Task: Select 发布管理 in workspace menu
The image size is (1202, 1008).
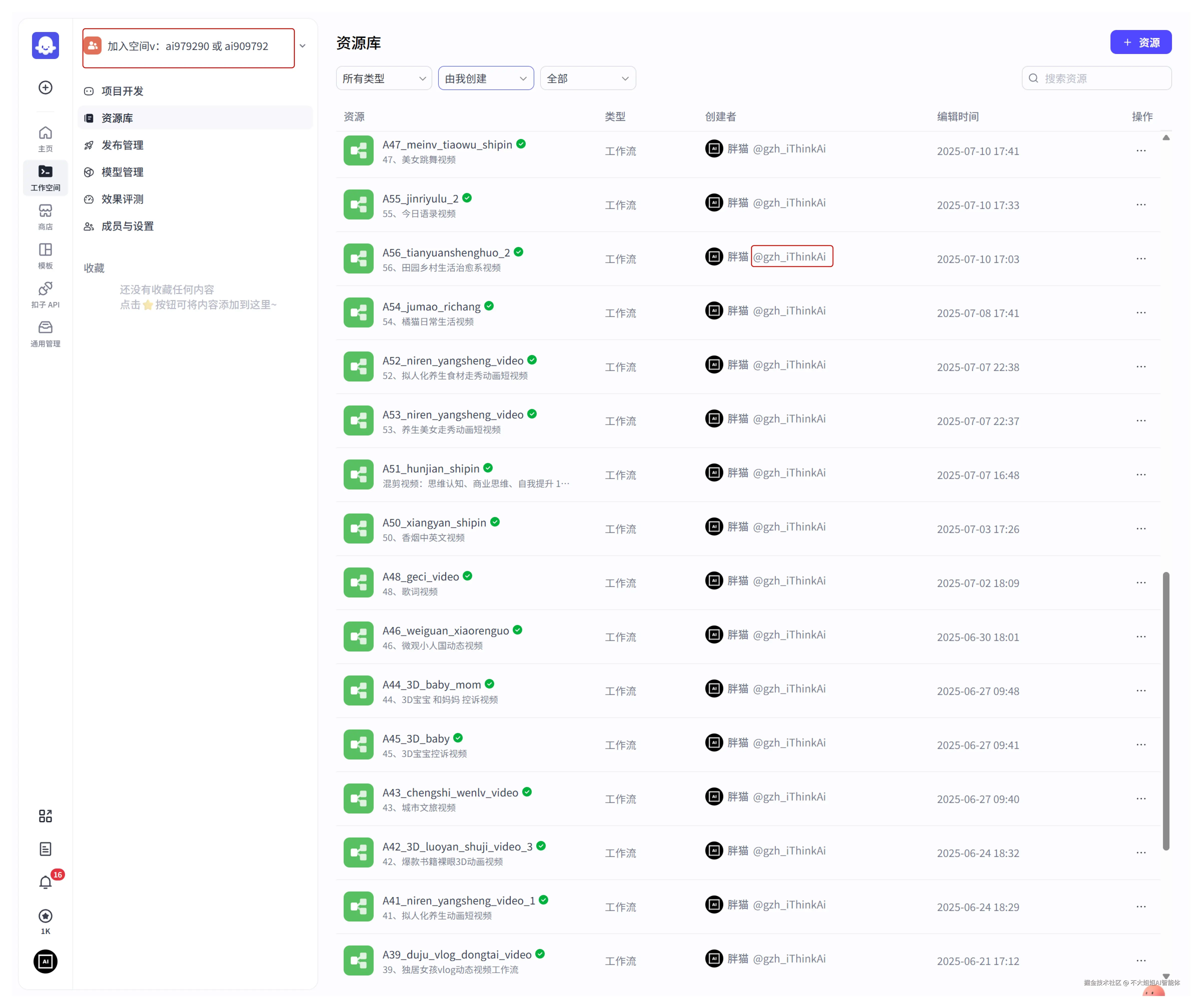Action: (195, 145)
